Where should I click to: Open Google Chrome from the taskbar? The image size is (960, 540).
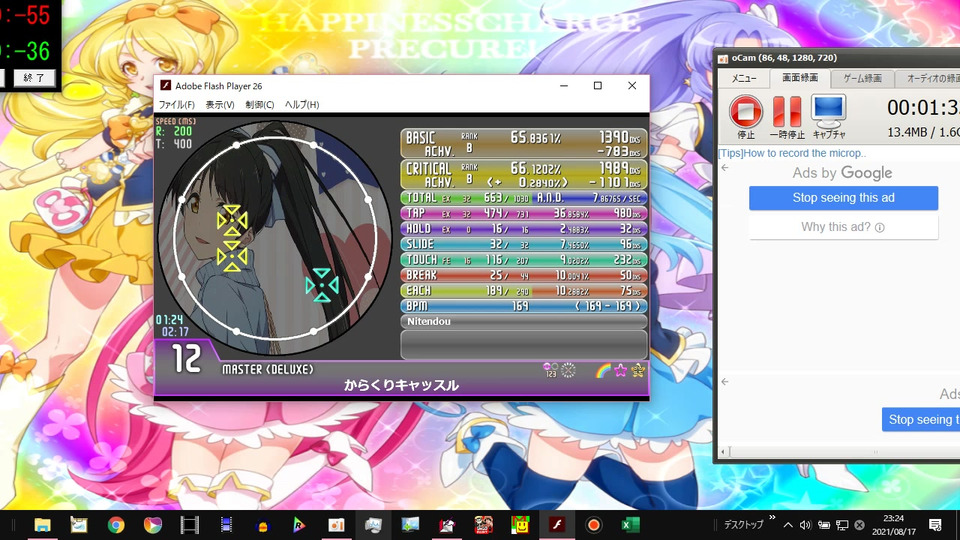116,525
